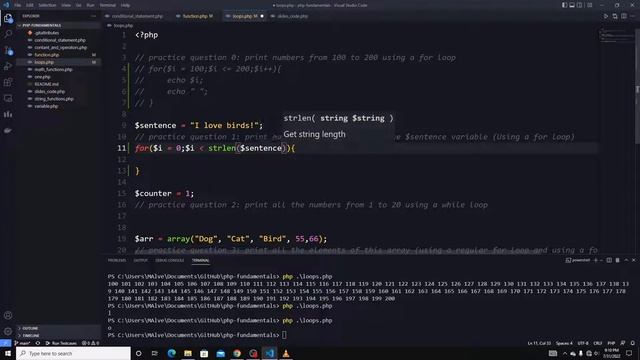640x360 pixels.
Task: Open the notifications bell in status bar
Action: (x=632, y=343)
